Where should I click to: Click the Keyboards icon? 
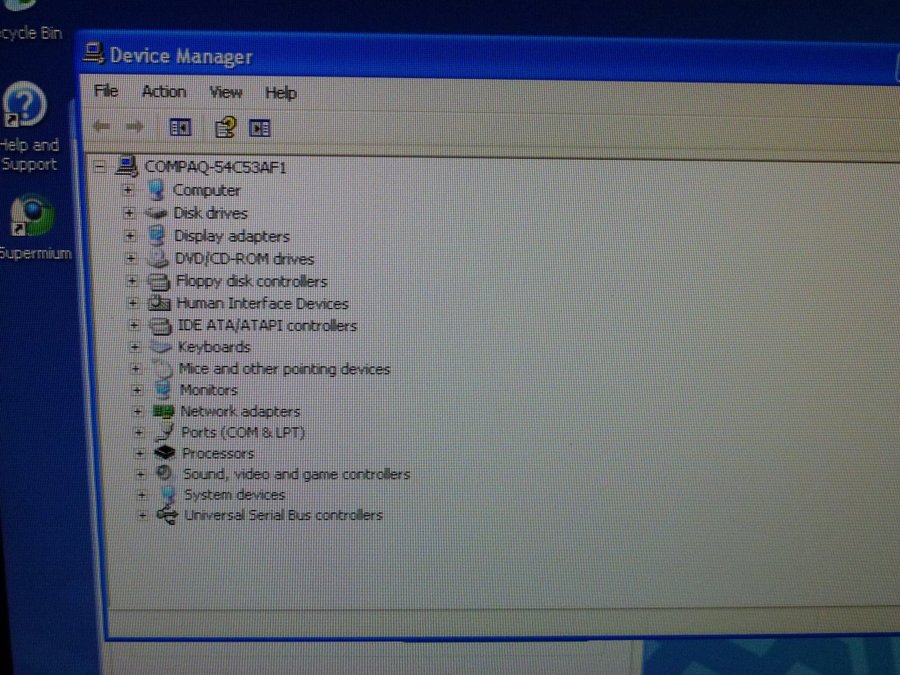pyautogui.click(x=161, y=346)
